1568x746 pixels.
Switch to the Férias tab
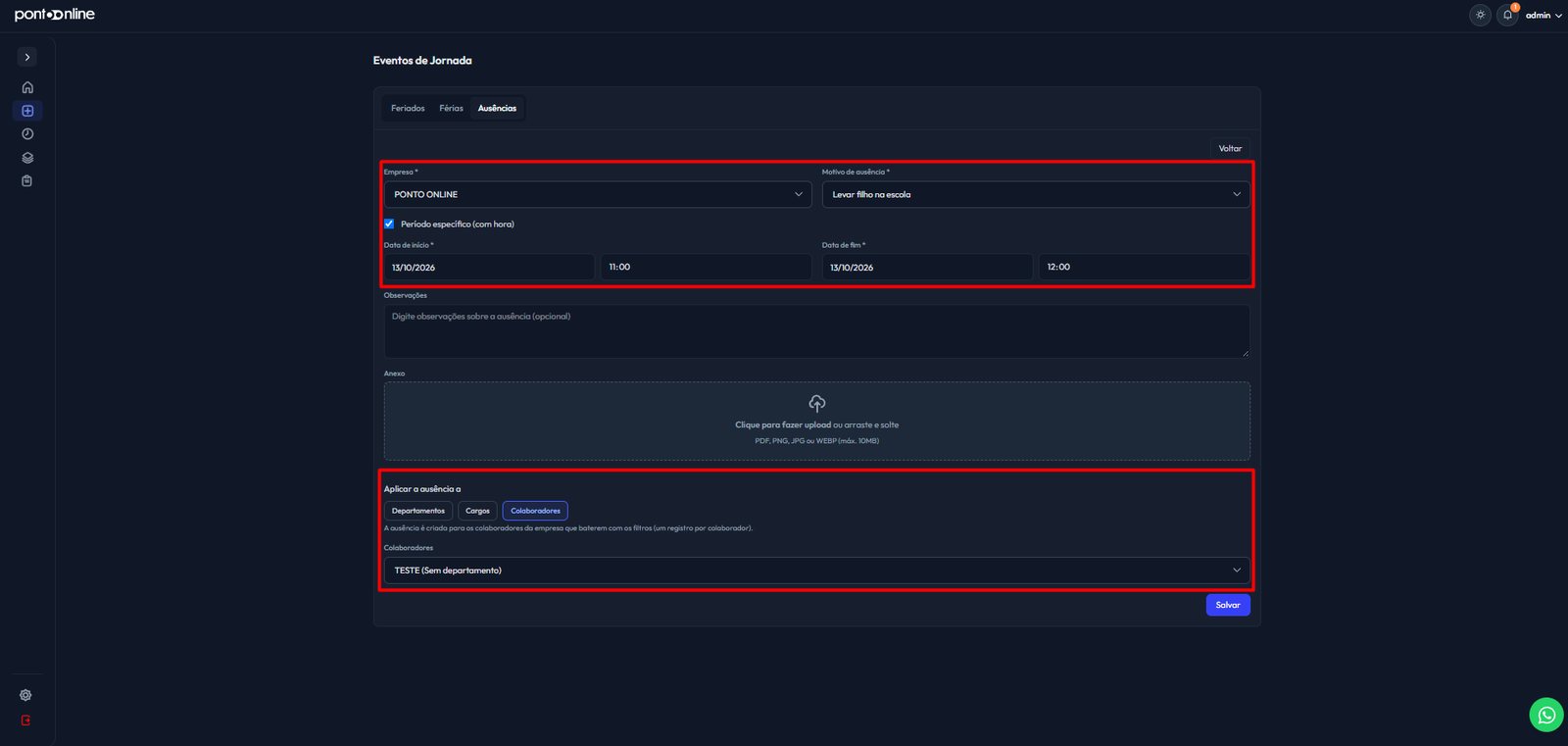pyautogui.click(x=451, y=108)
